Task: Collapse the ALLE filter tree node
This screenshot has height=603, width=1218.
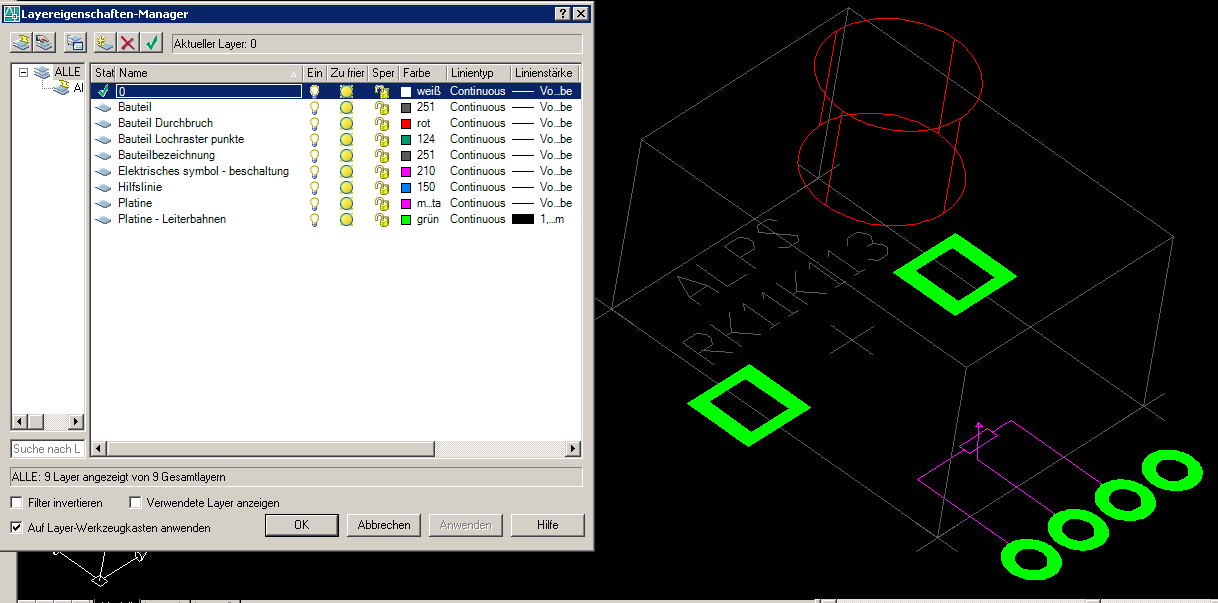Action: pos(23,72)
